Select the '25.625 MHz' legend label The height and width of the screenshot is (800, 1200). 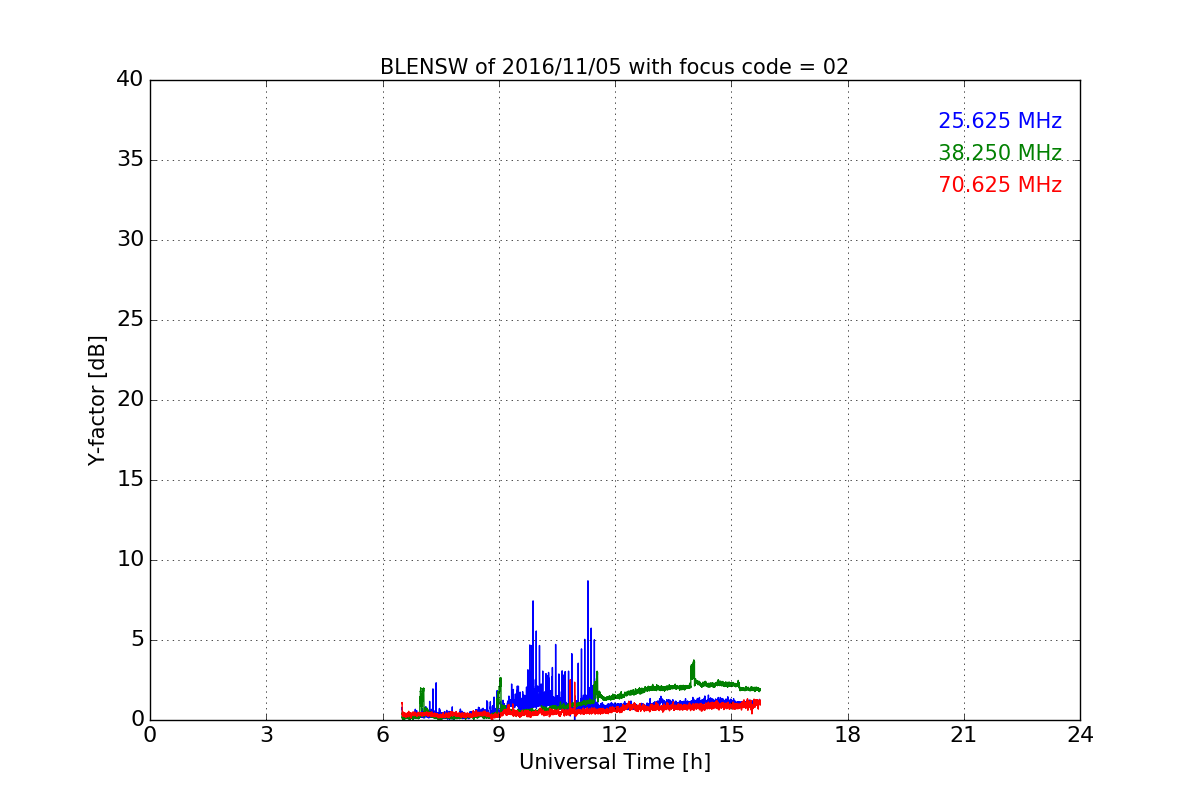[1000, 121]
